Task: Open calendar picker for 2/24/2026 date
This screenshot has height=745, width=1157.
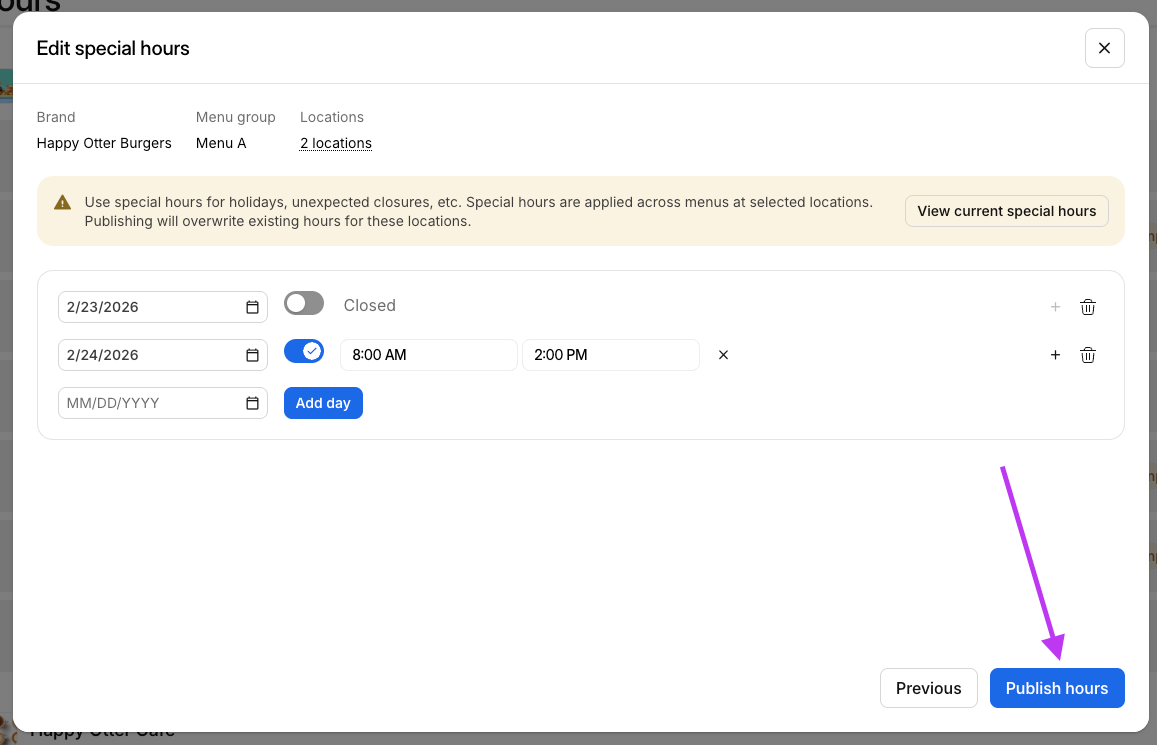Action: (252, 355)
